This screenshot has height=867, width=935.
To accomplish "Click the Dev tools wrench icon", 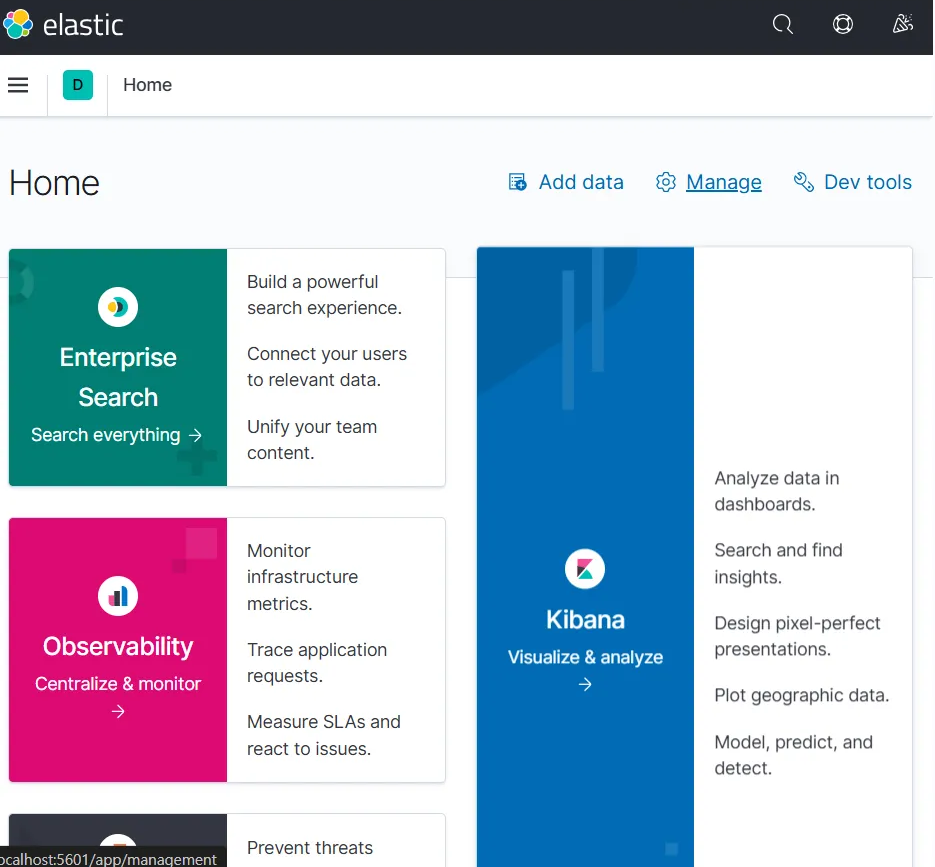I will [x=804, y=182].
